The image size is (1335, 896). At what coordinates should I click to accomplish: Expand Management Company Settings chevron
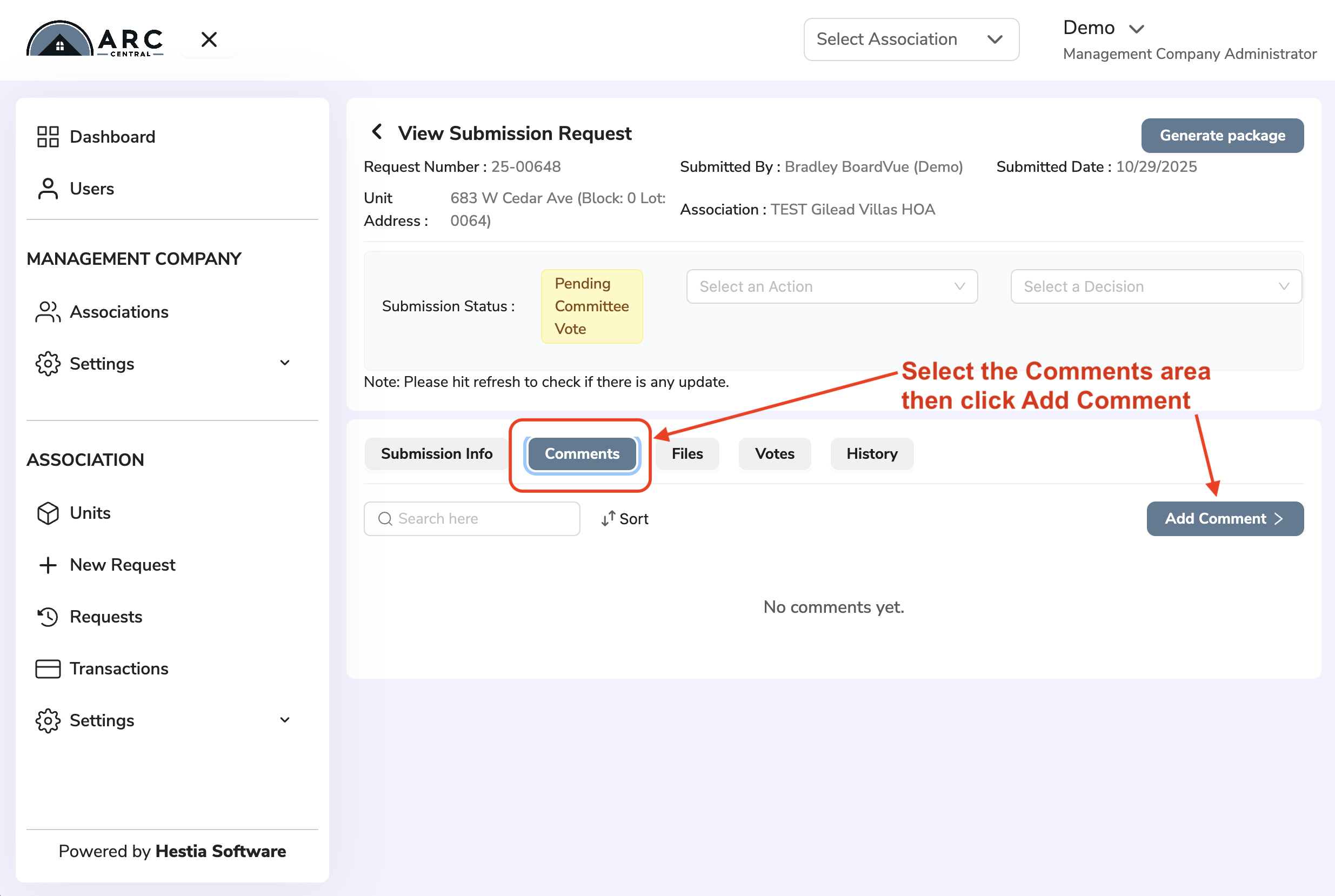(285, 363)
